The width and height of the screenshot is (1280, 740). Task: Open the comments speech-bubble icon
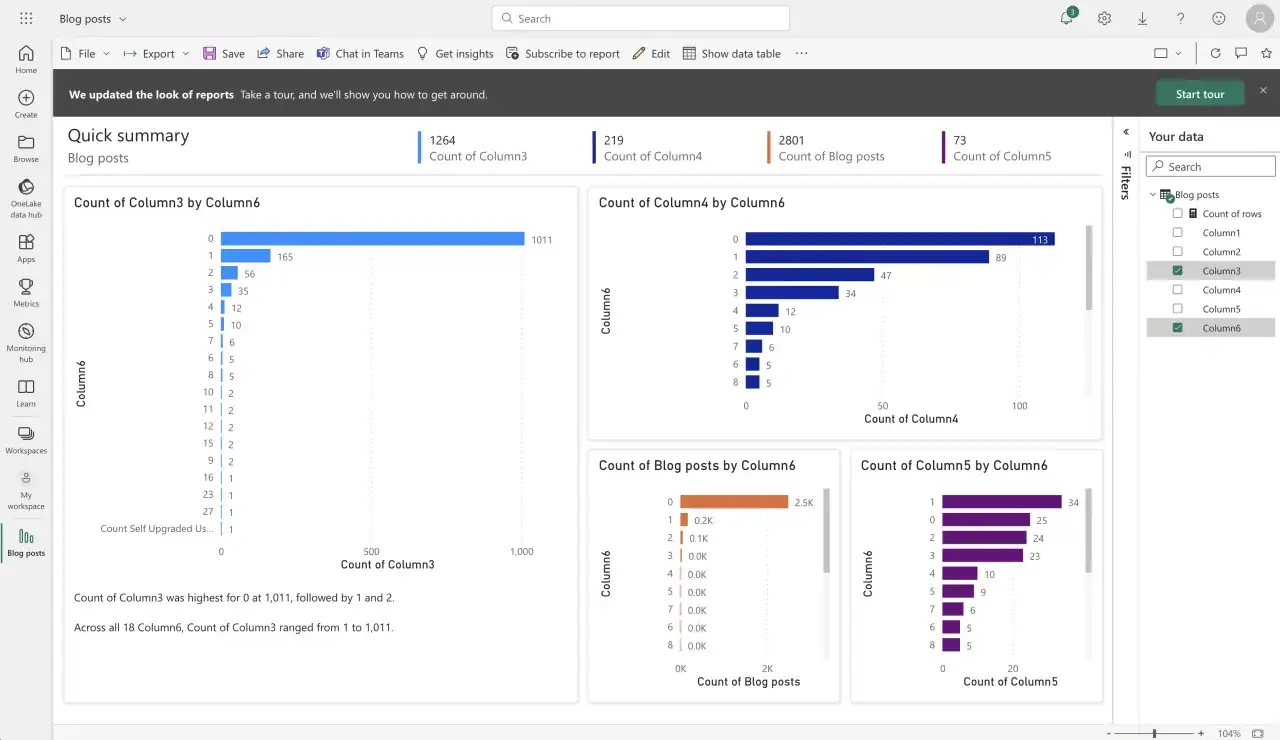click(x=1241, y=53)
